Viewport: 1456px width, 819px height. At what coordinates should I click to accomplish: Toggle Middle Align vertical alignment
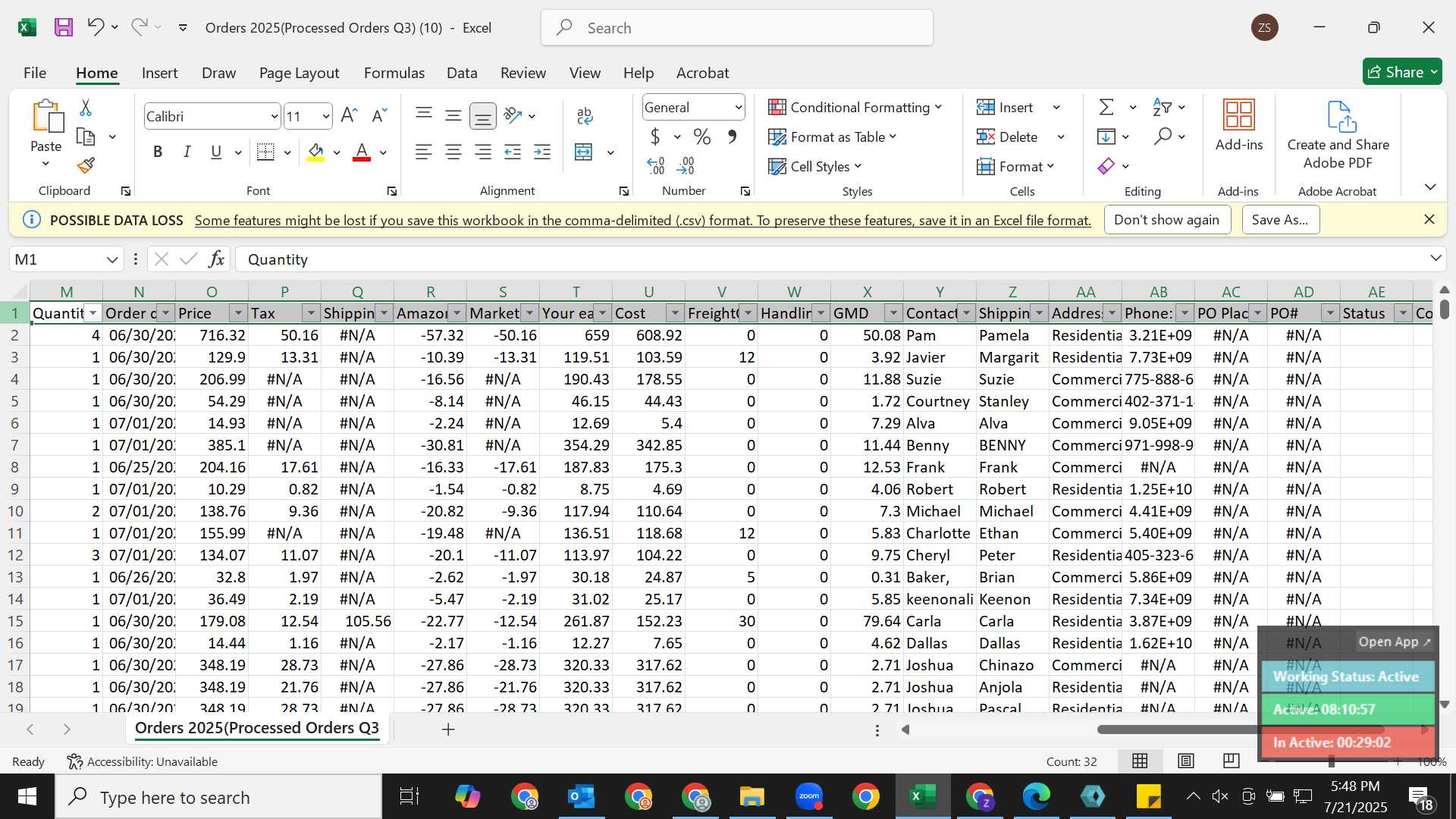[x=453, y=115]
